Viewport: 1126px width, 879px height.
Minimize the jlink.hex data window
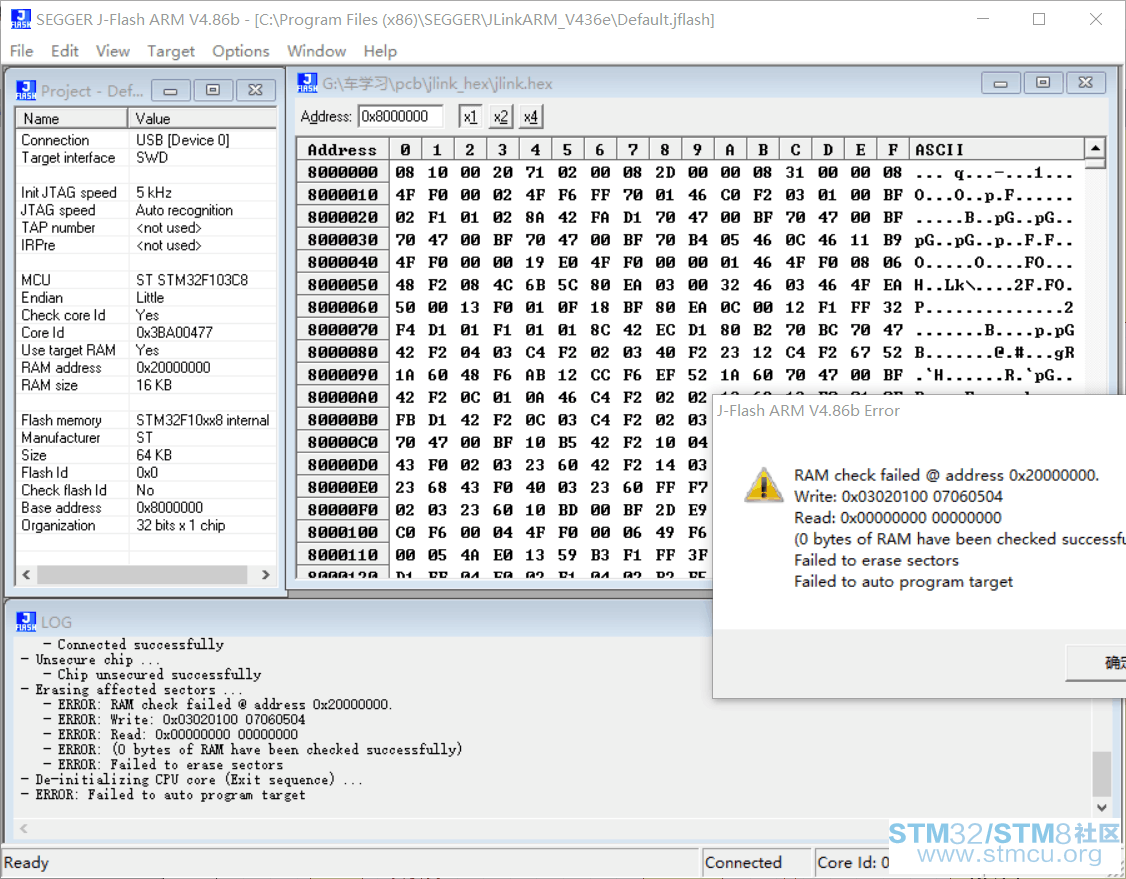(1000, 83)
